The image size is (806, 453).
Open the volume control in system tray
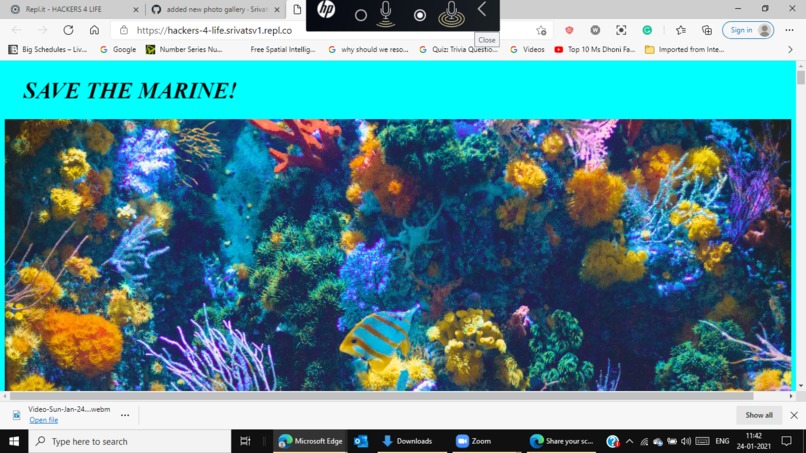[x=686, y=441]
